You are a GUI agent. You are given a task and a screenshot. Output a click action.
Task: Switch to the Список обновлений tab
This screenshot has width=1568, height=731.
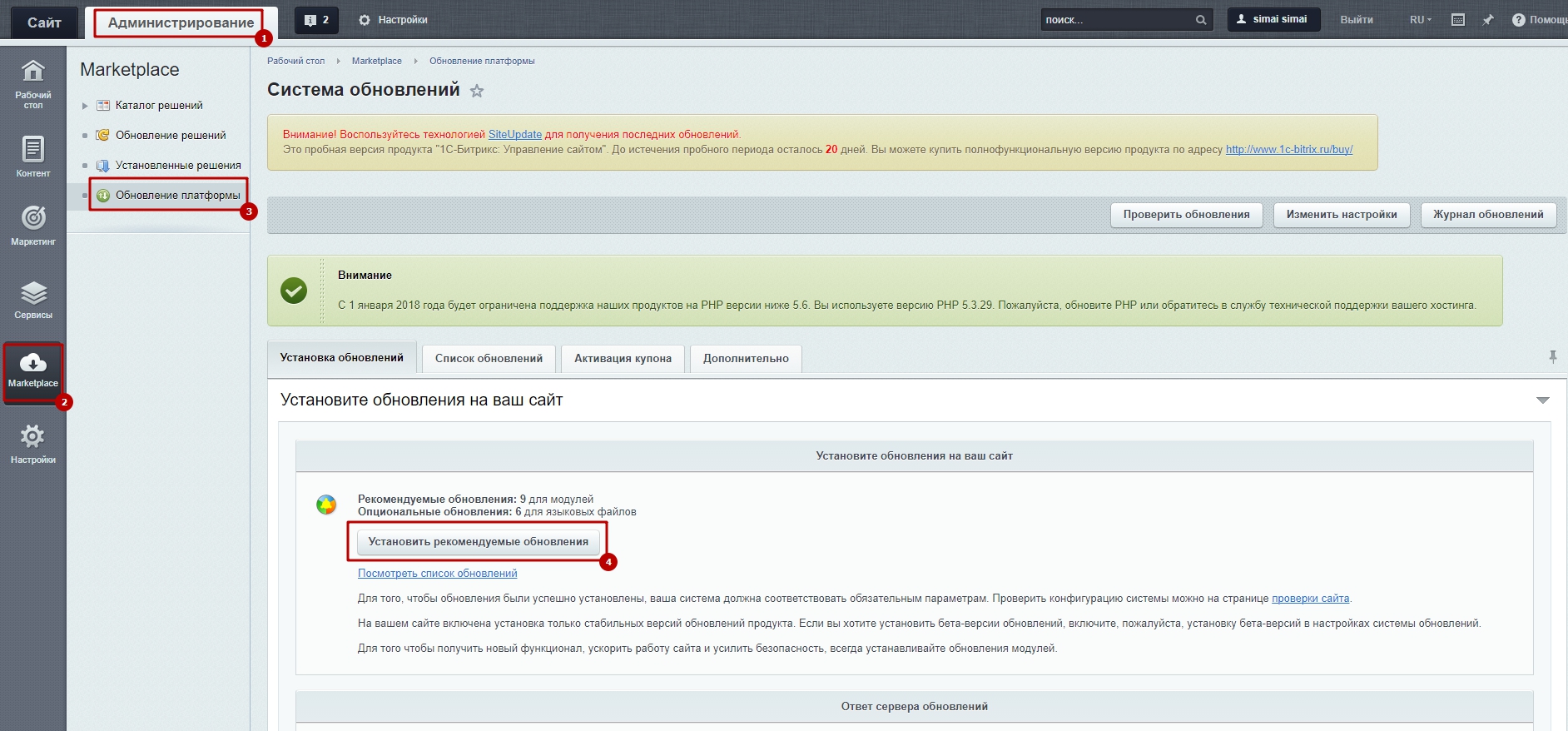(489, 358)
